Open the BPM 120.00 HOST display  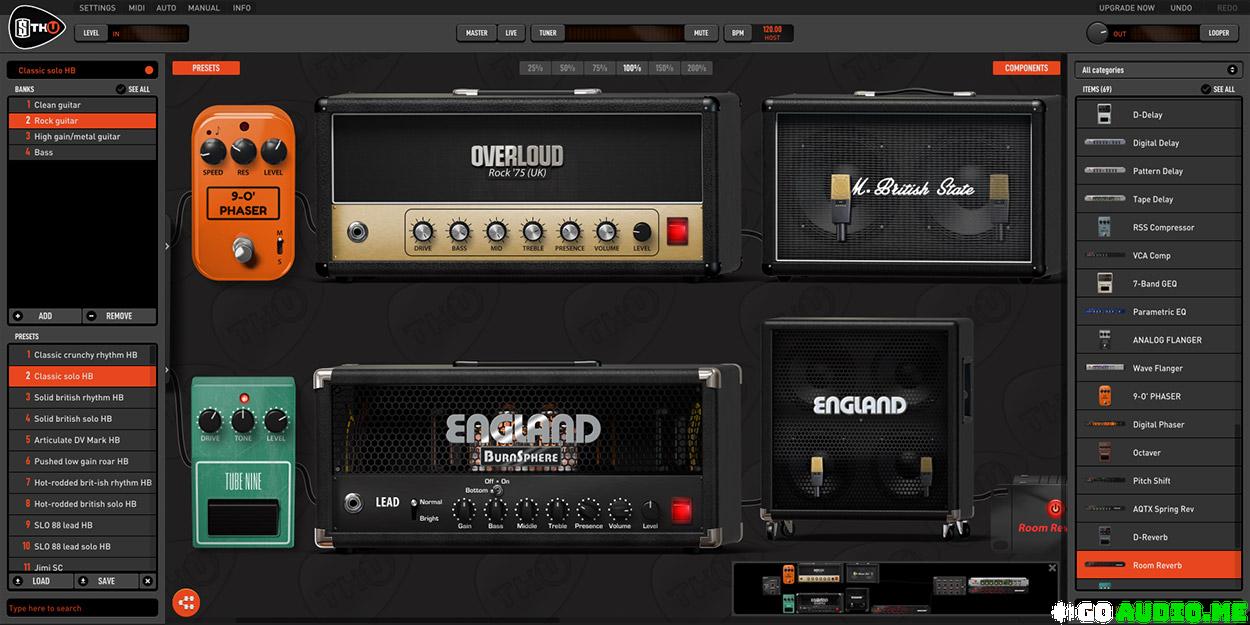(x=771, y=33)
